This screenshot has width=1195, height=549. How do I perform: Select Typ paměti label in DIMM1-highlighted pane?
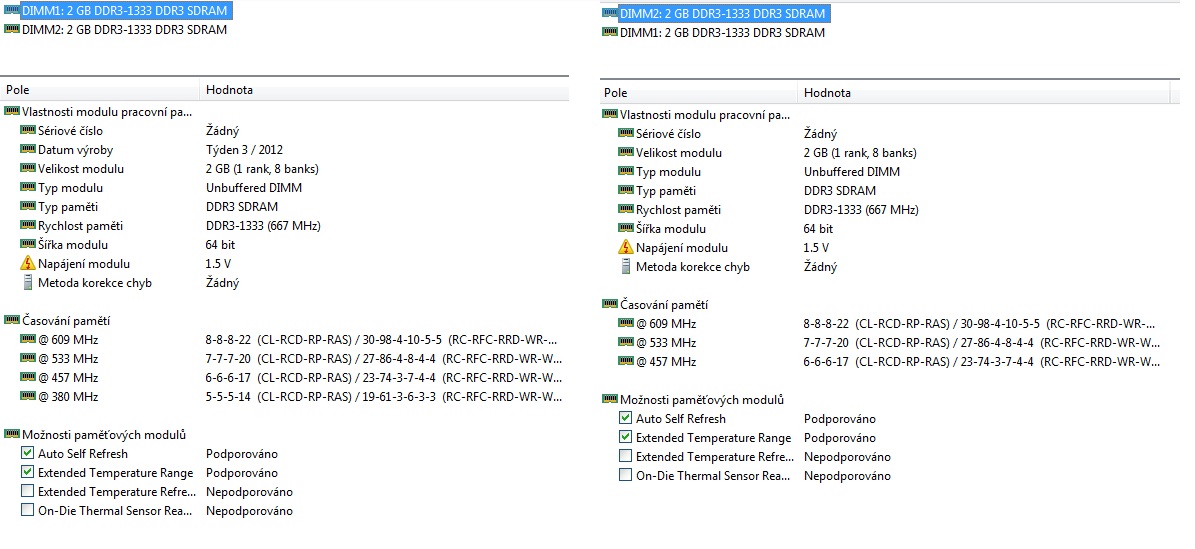(x=68, y=207)
